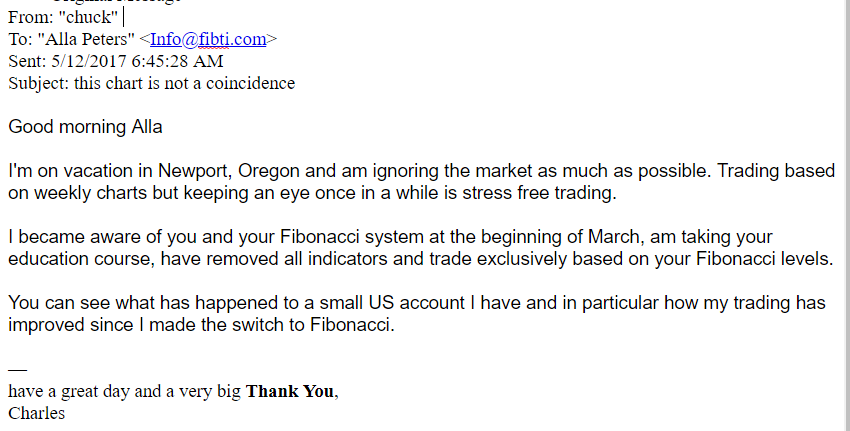The height and width of the screenshot is (431, 850).
Task: Click the words "Fibonacci system" in paragraph
Action: (351, 237)
